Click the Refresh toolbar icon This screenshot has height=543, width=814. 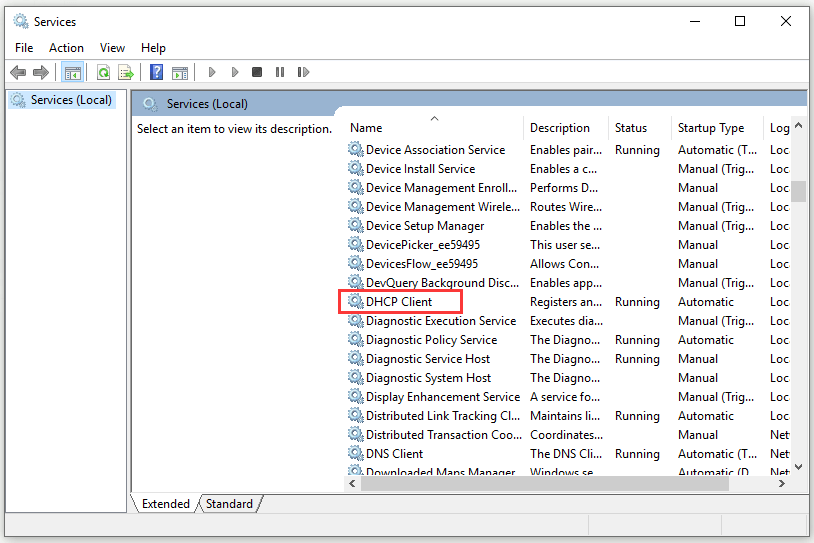click(x=103, y=72)
